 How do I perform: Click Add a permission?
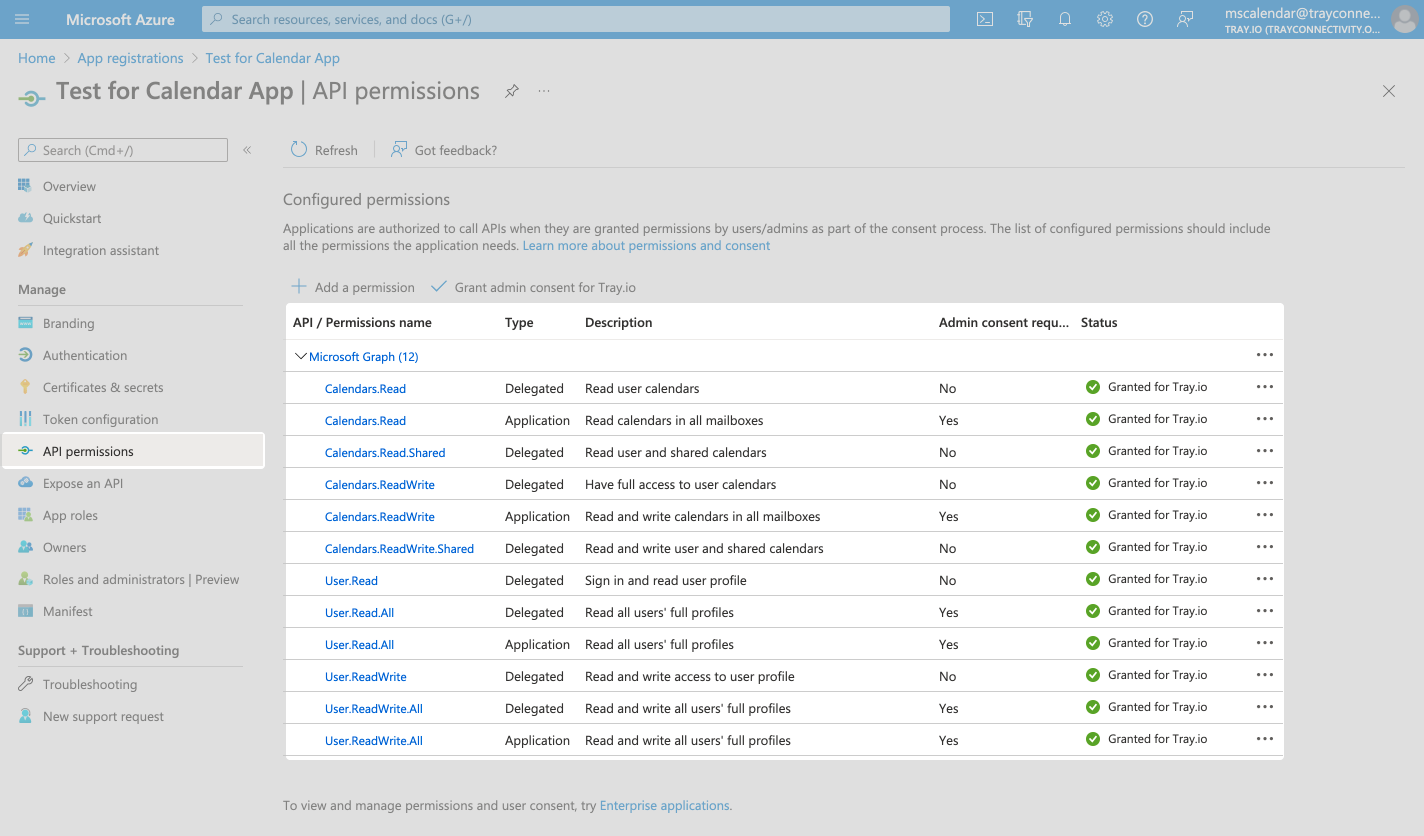coord(353,287)
